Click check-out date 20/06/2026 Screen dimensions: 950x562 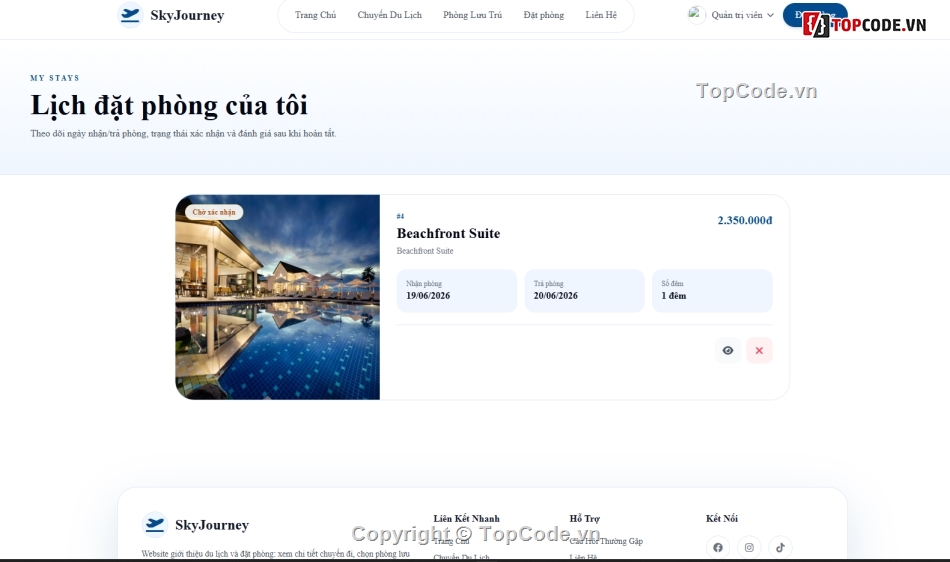pos(556,296)
